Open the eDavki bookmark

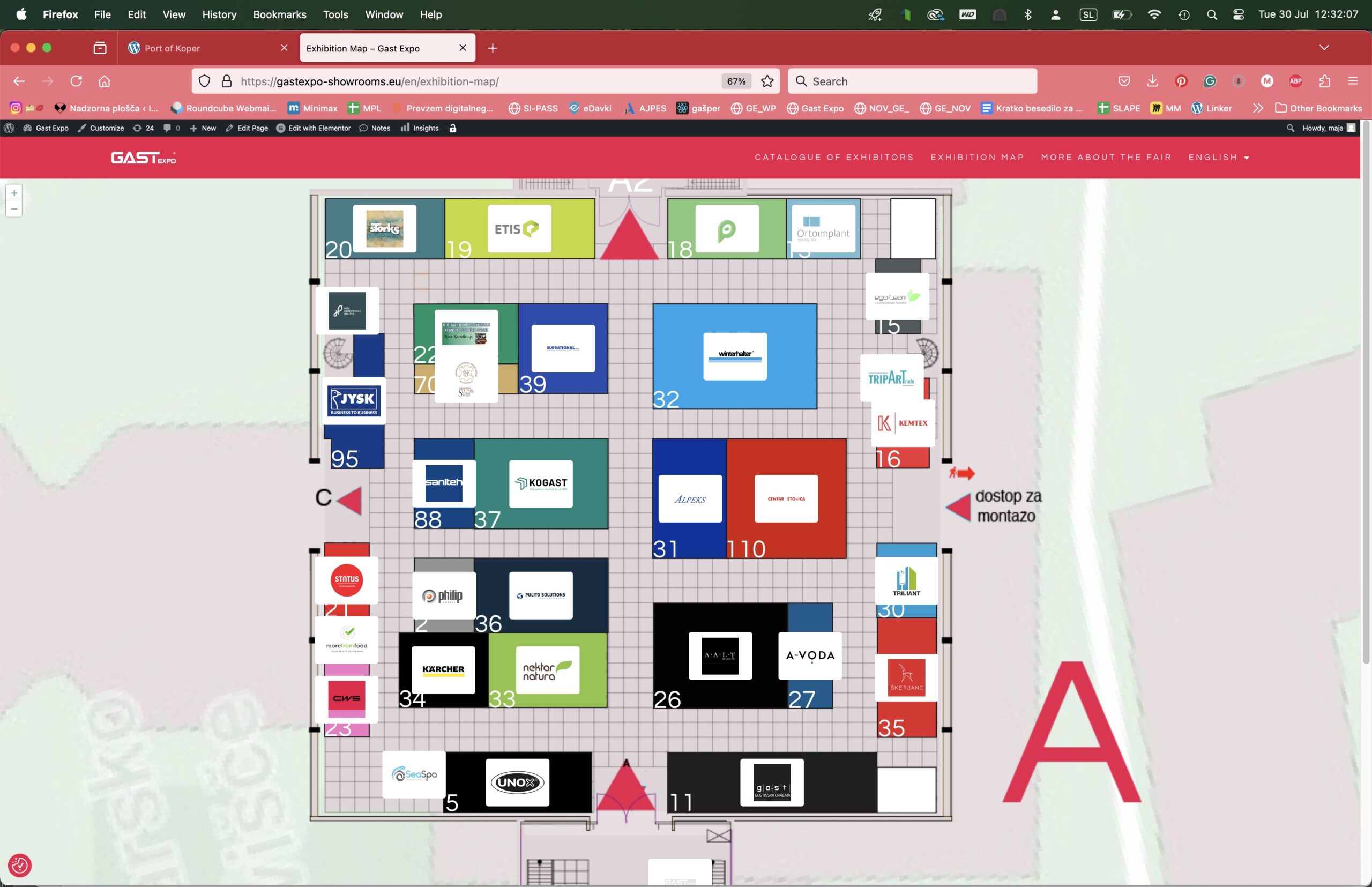point(590,108)
